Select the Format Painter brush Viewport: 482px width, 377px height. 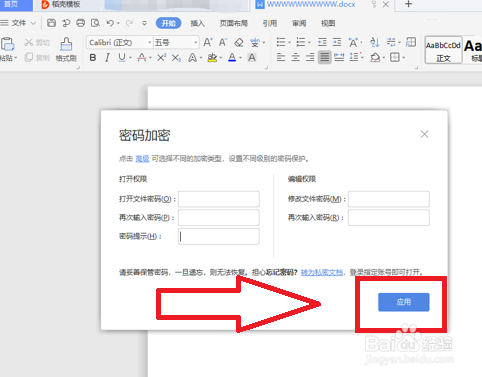click(66, 44)
